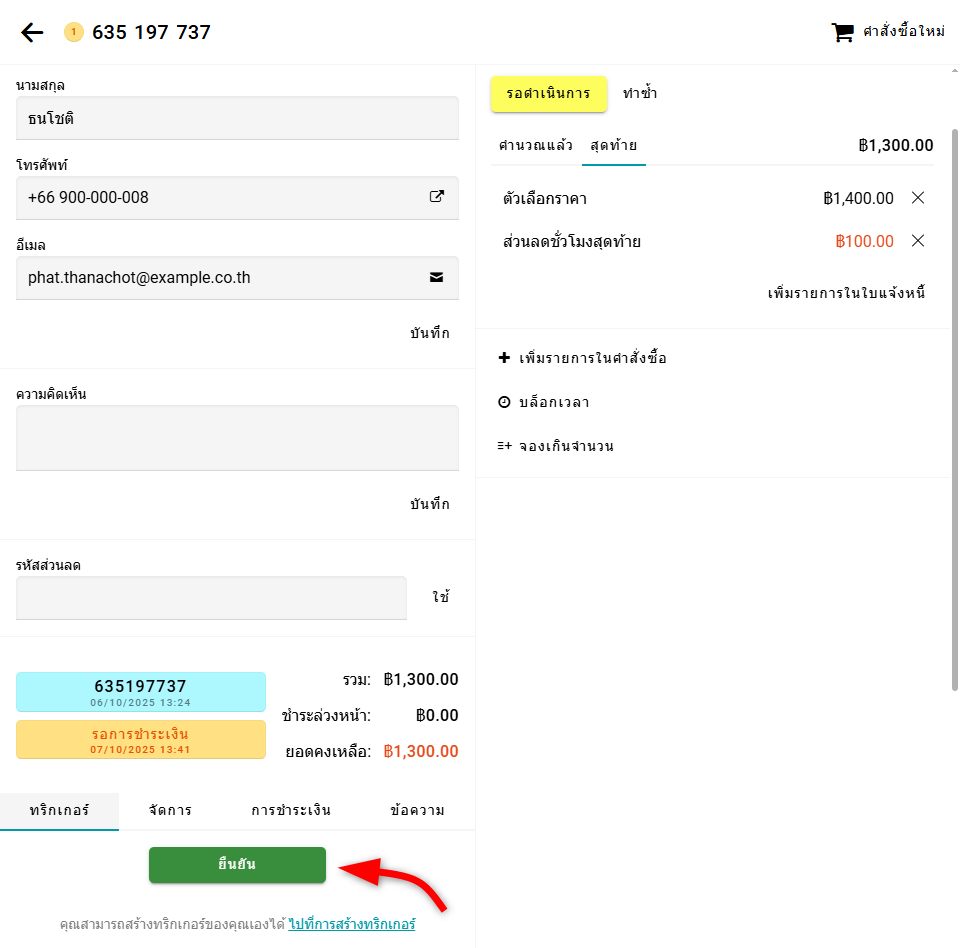This screenshot has width=960, height=948.
Task: Open phone number external link icon
Action: [x=436, y=197]
